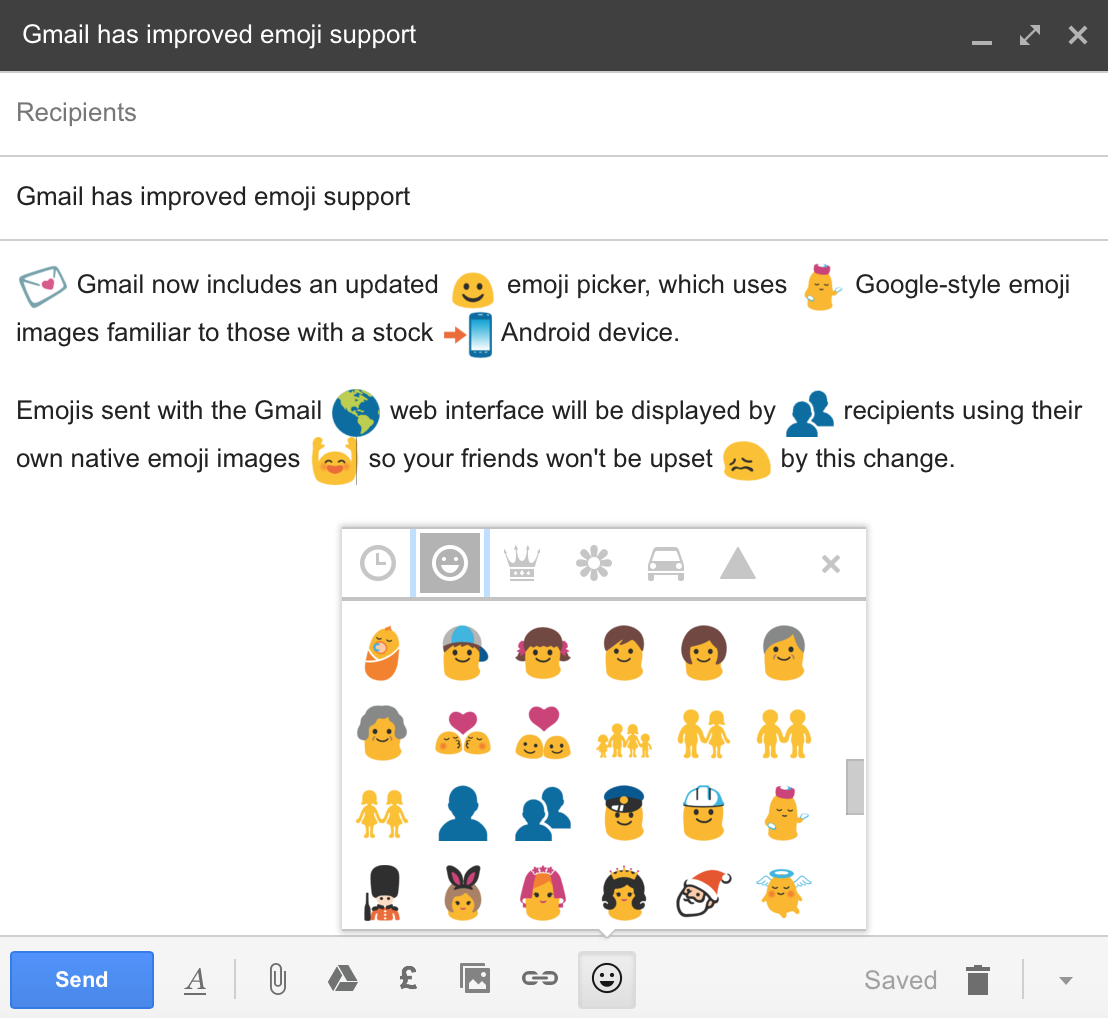The height and width of the screenshot is (1018, 1108).
Task: Pick the two blue silhouettes emoji in picker
Action: coord(543,814)
